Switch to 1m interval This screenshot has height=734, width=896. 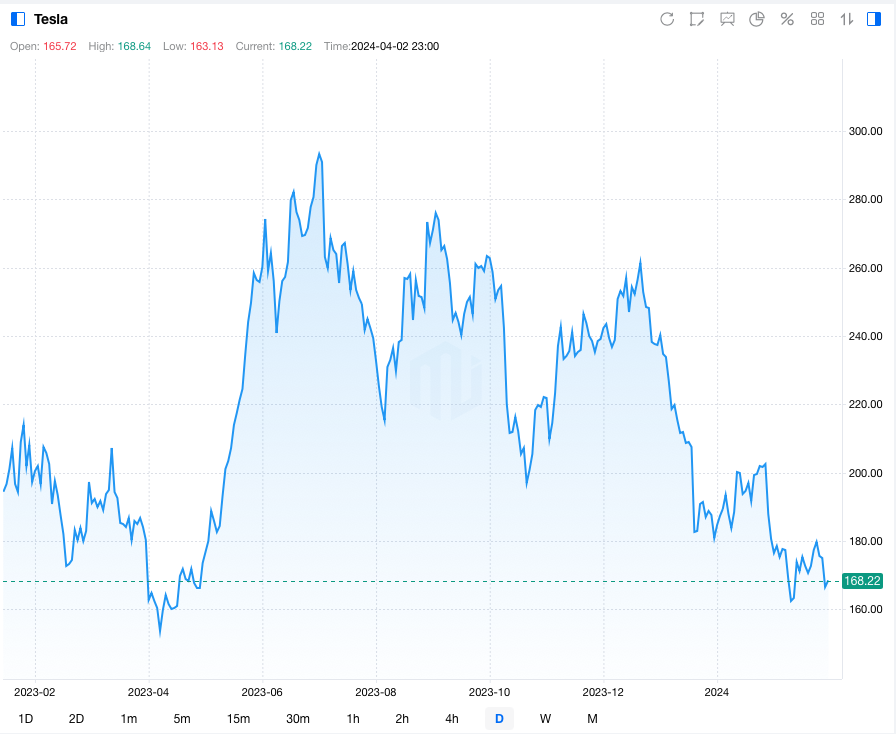128,718
